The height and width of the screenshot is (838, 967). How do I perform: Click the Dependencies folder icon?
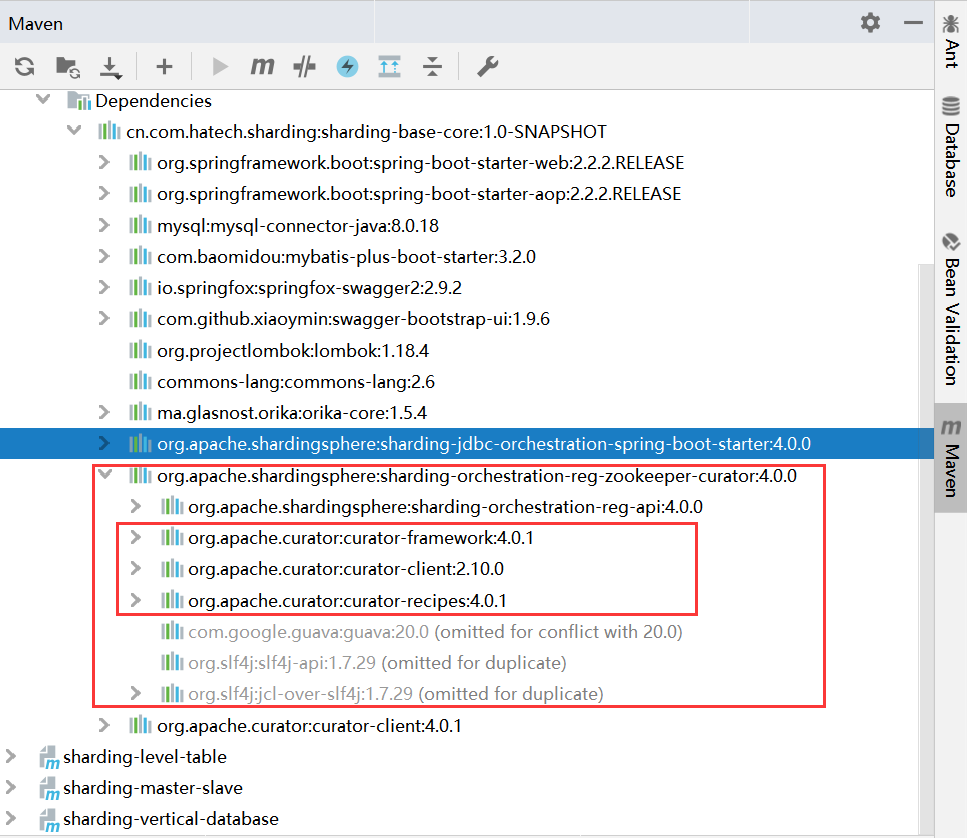coord(79,100)
